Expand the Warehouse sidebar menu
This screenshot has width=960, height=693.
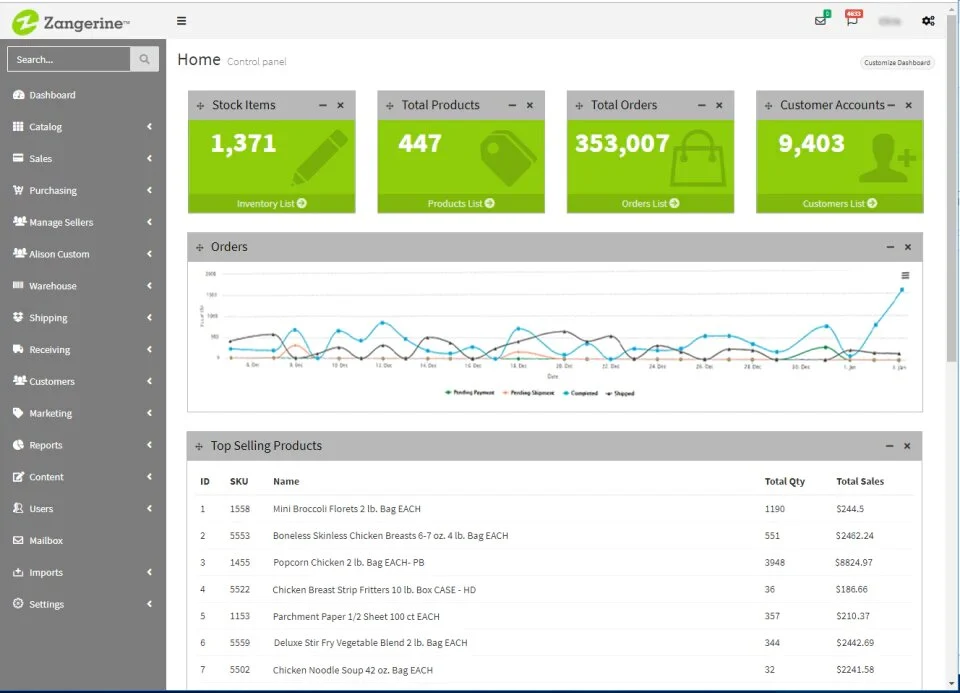tap(83, 286)
